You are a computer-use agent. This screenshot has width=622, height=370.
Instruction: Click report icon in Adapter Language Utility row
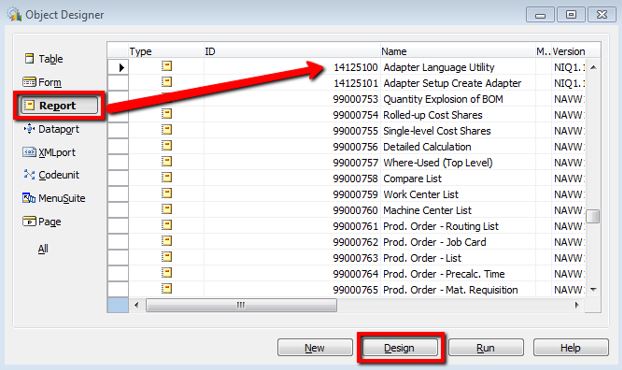coord(167,66)
